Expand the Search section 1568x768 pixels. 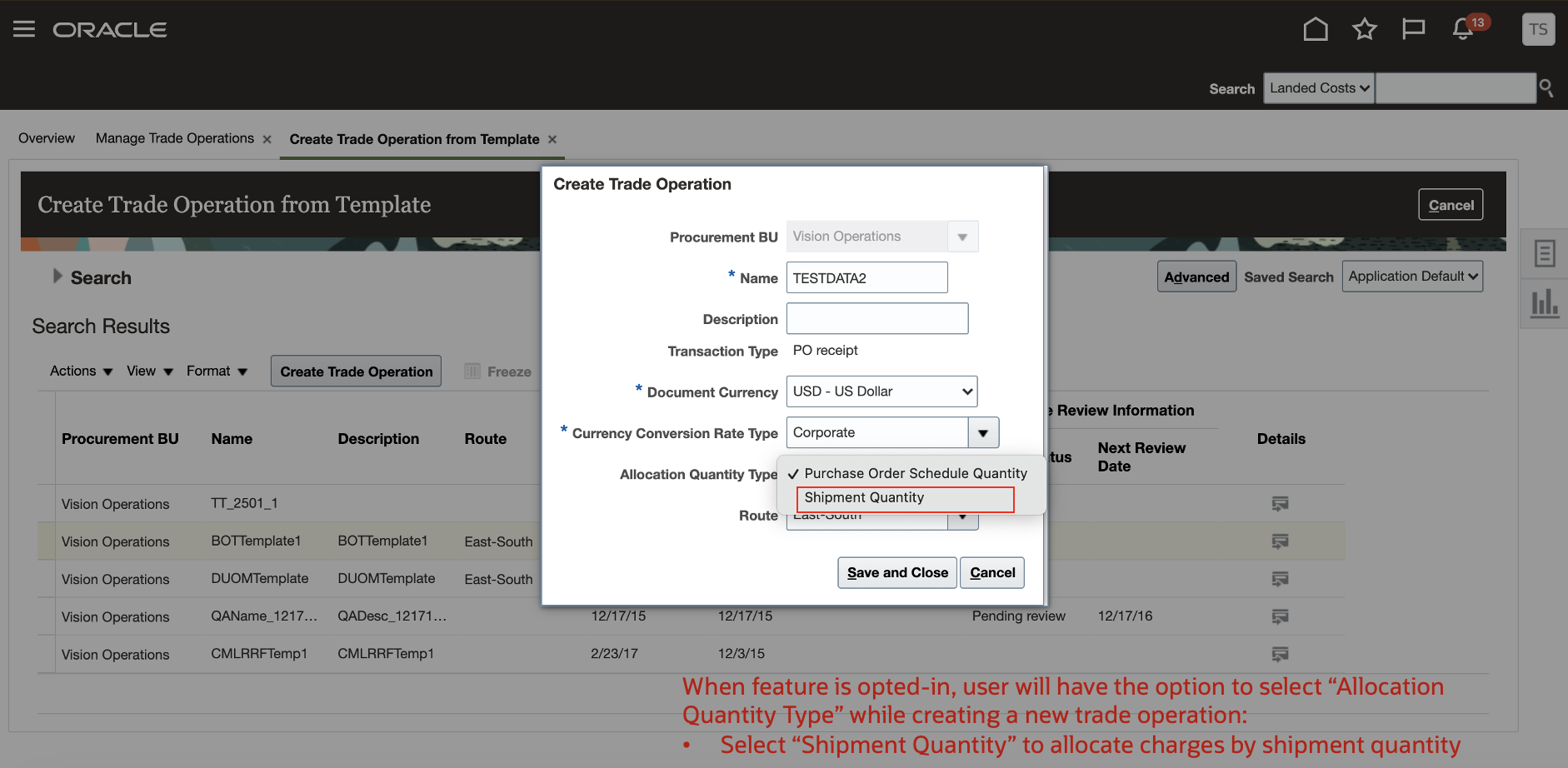point(57,276)
